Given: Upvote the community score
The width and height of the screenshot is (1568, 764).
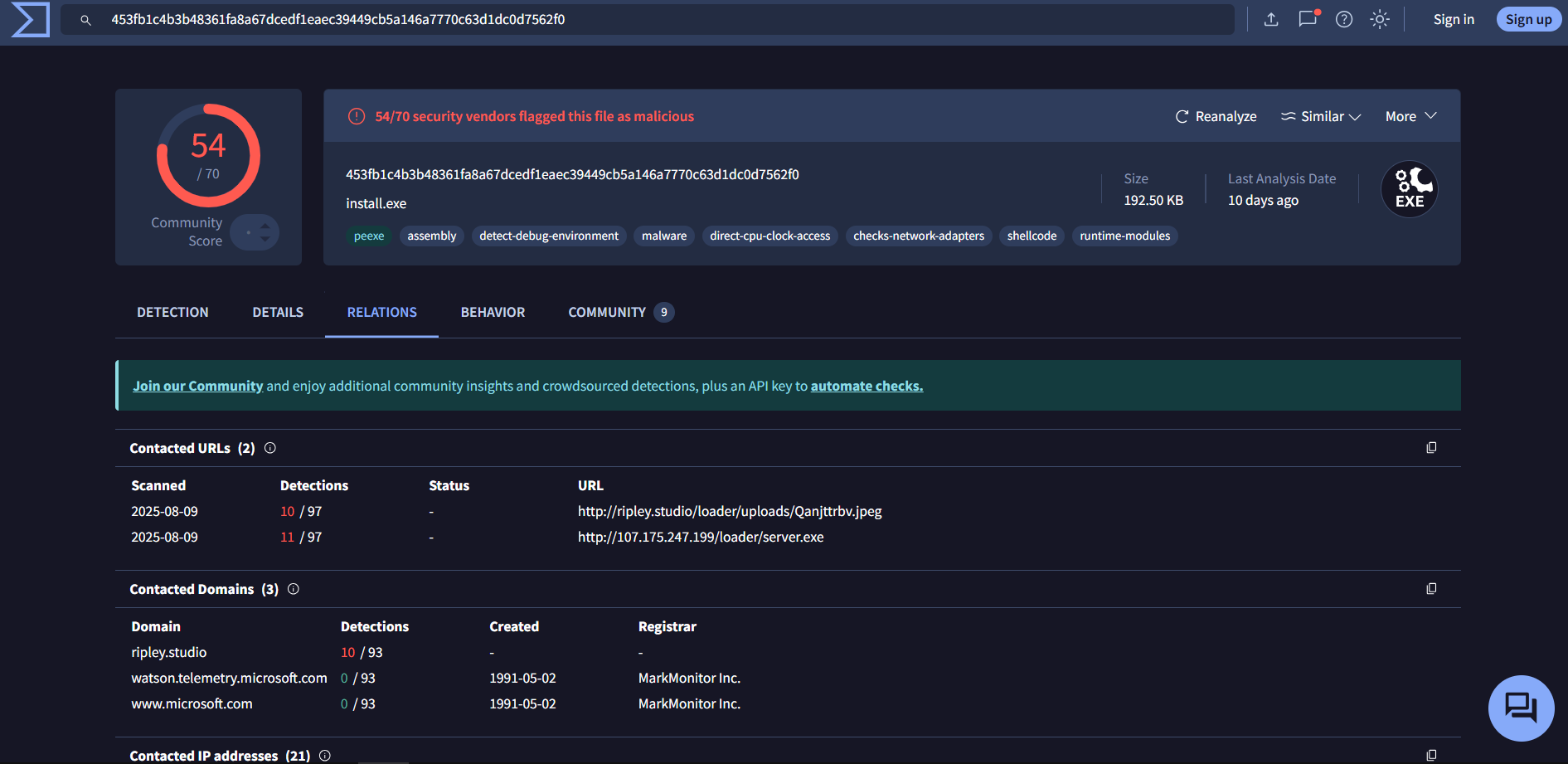Looking at the screenshot, I should click(x=265, y=225).
